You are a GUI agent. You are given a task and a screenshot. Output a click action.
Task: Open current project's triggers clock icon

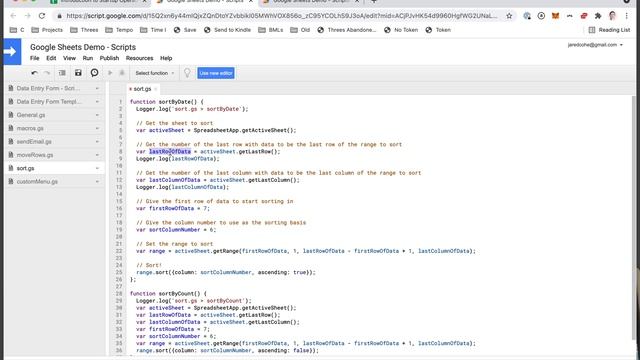coord(94,73)
